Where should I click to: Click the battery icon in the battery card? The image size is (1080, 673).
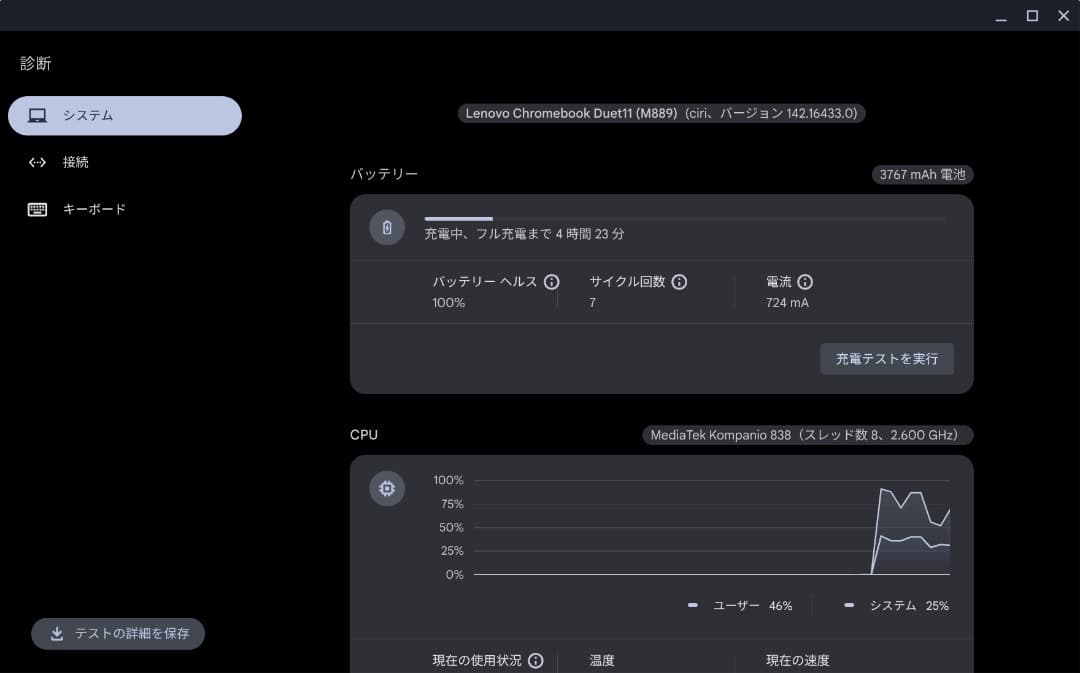point(387,227)
